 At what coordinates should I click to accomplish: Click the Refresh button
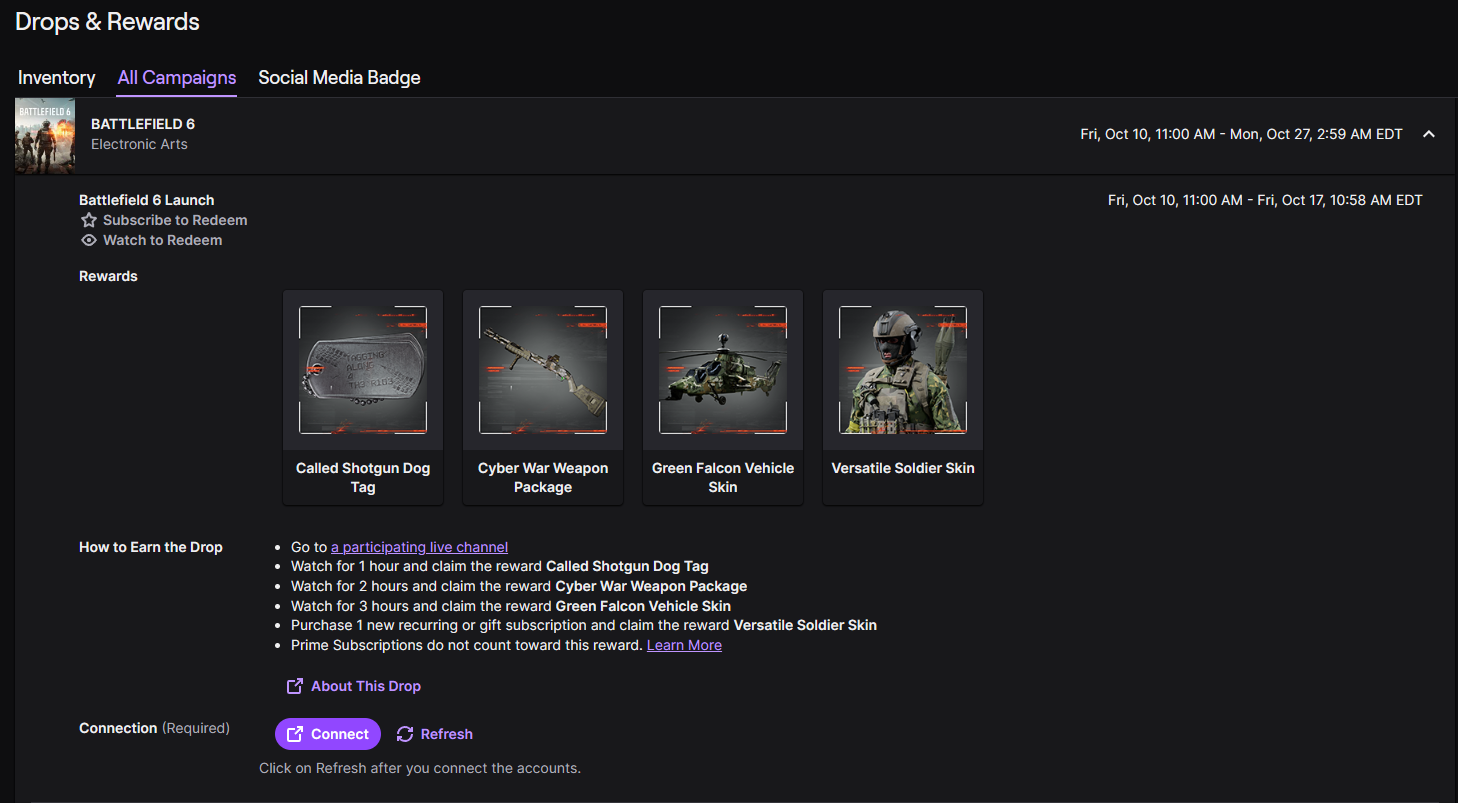(435, 734)
